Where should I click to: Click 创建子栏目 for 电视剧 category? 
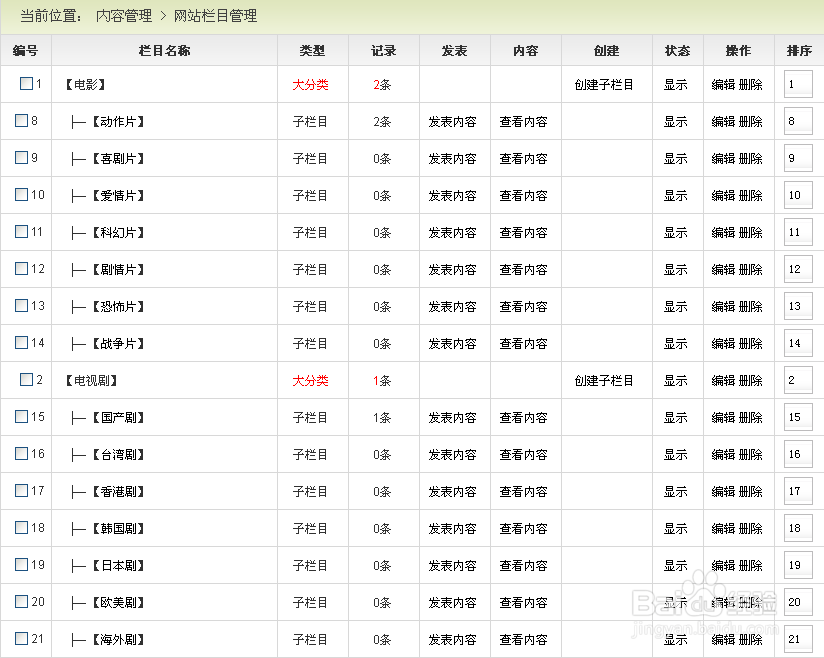[x=604, y=381]
